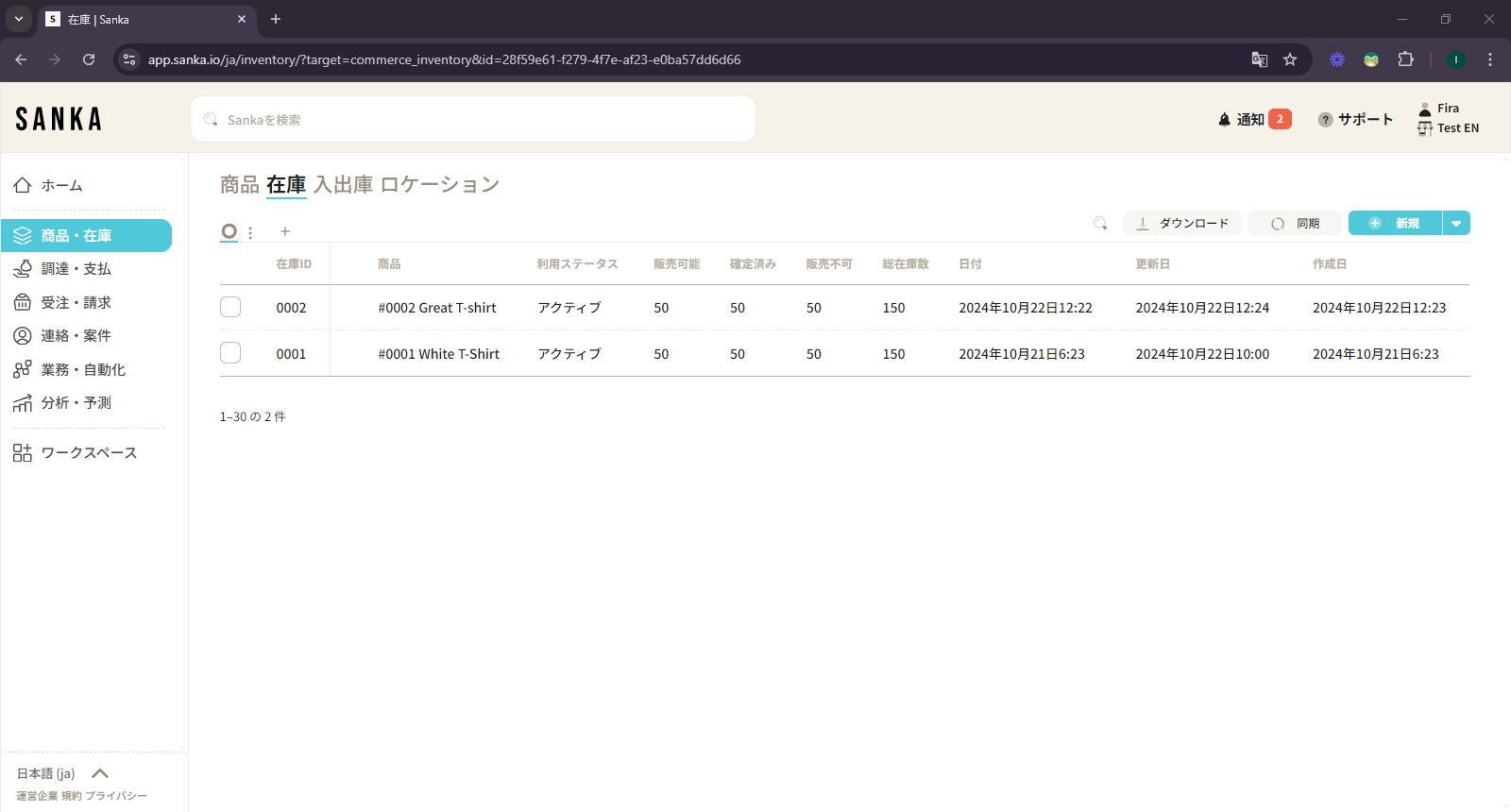
Task: Open notifications bell icon
Action: click(x=1225, y=120)
